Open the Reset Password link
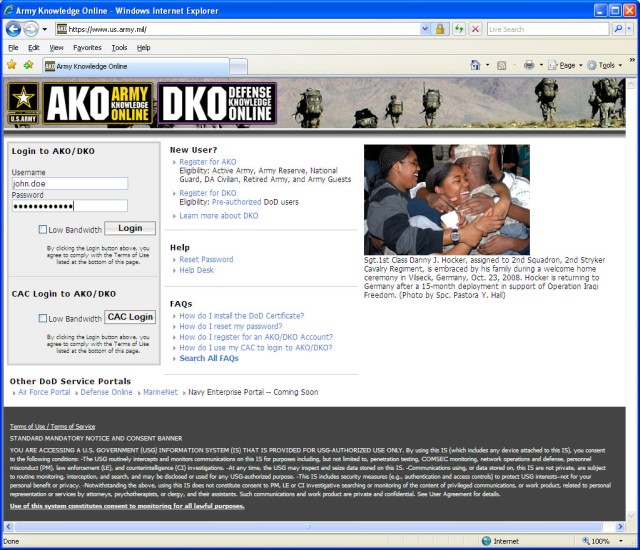The width and height of the screenshot is (640, 550). click(206, 259)
